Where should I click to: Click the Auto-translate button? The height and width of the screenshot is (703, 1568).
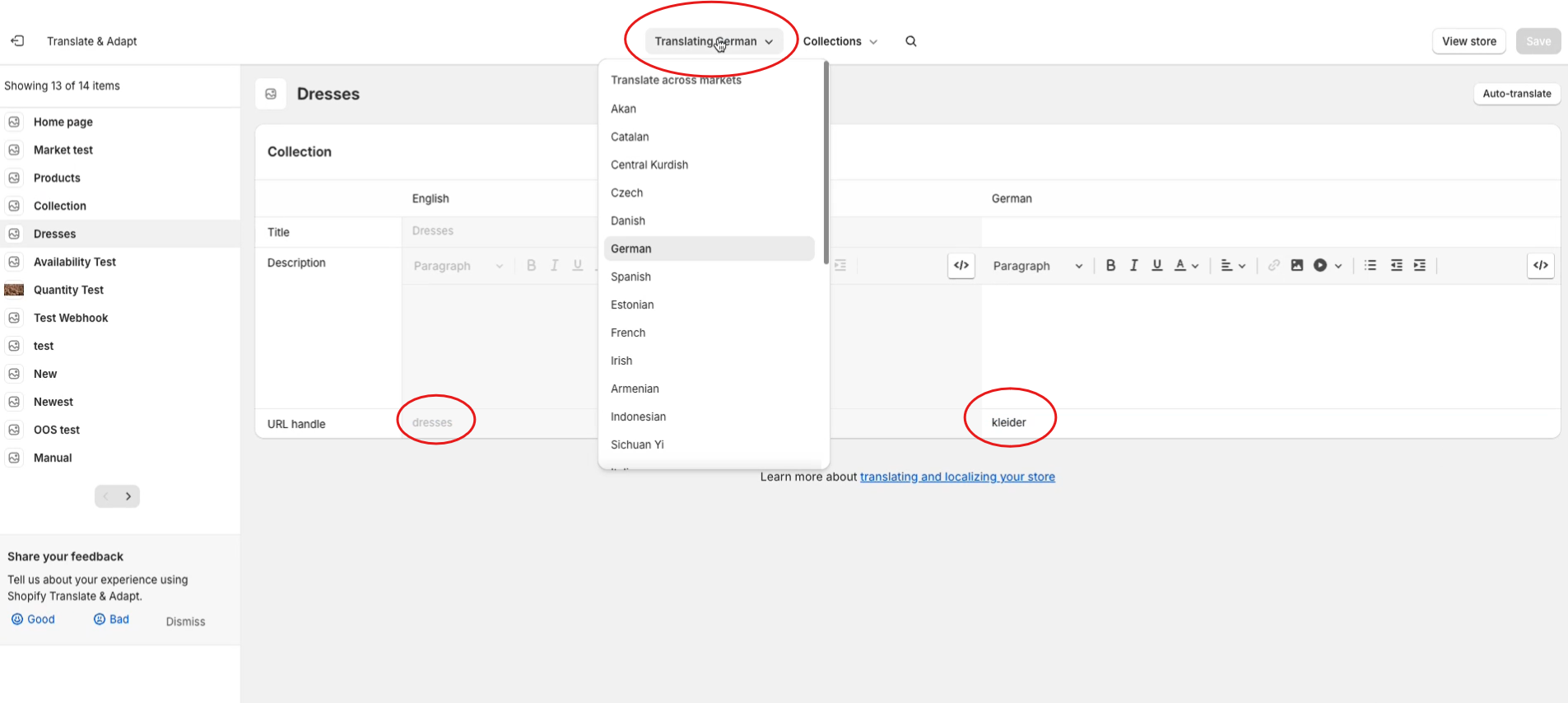(1516, 94)
